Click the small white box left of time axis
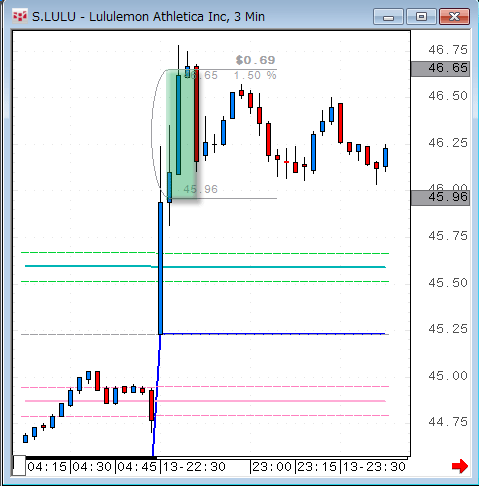Image resolution: width=479 pixels, height=486 pixels. (19, 465)
